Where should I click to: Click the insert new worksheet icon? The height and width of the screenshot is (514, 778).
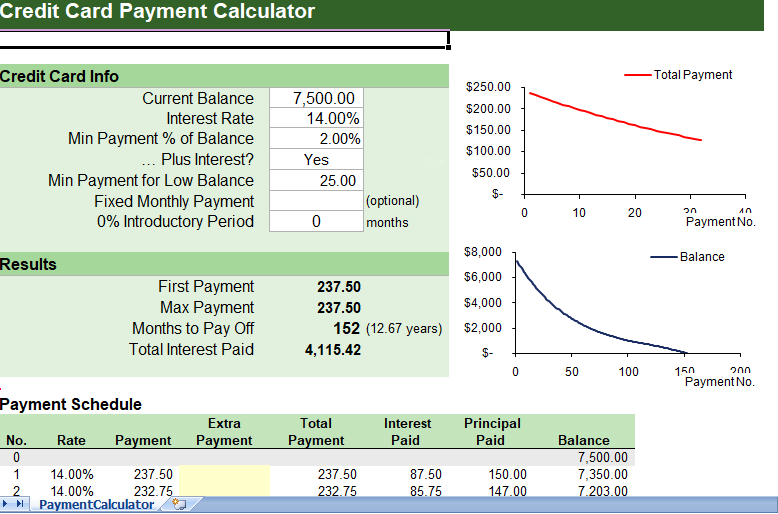(179, 505)
